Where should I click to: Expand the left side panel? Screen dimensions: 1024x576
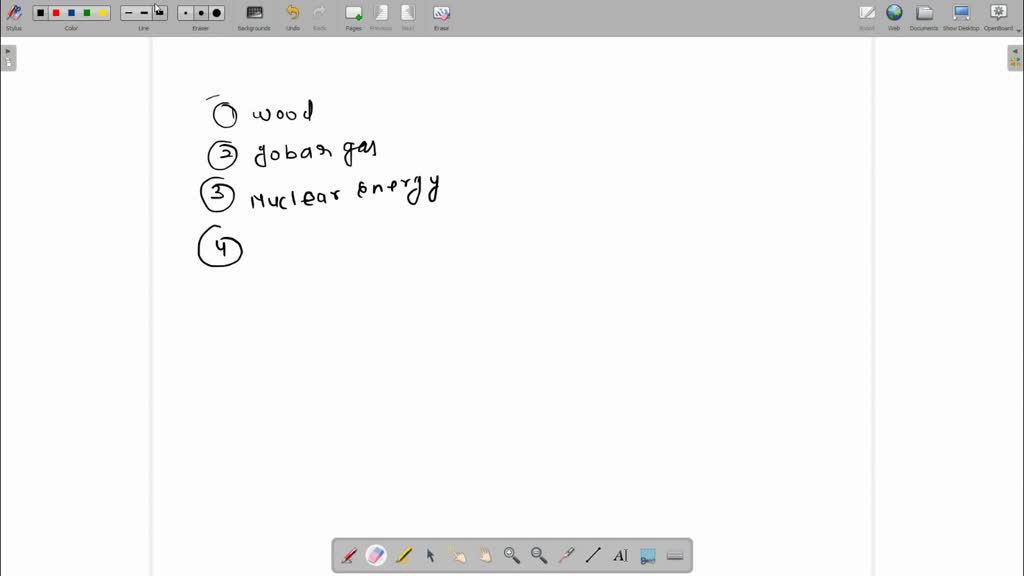(x=8, y=57)
